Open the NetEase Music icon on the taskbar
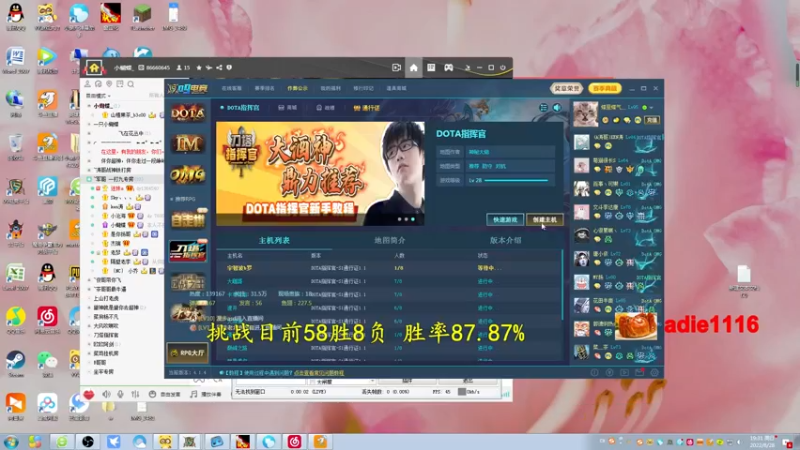 [x=294, y=441]
